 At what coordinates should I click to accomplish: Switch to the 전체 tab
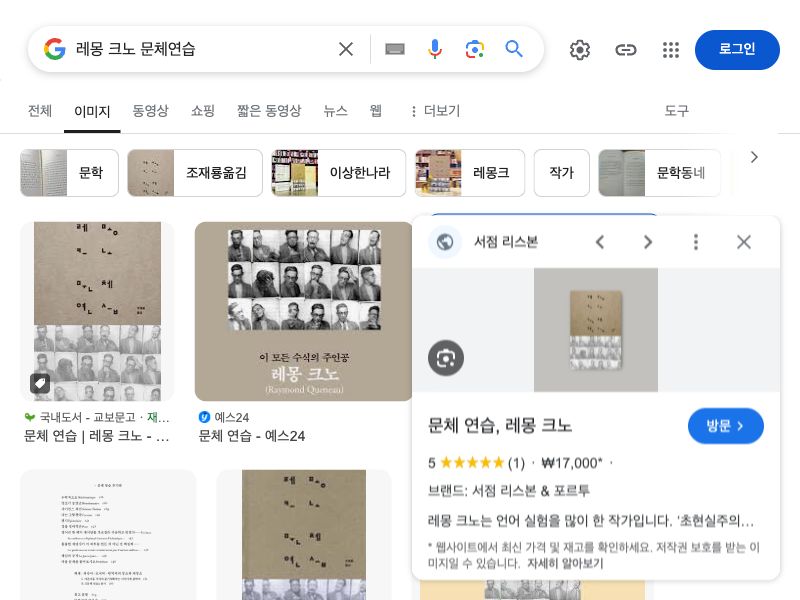[x=40, y=111]
